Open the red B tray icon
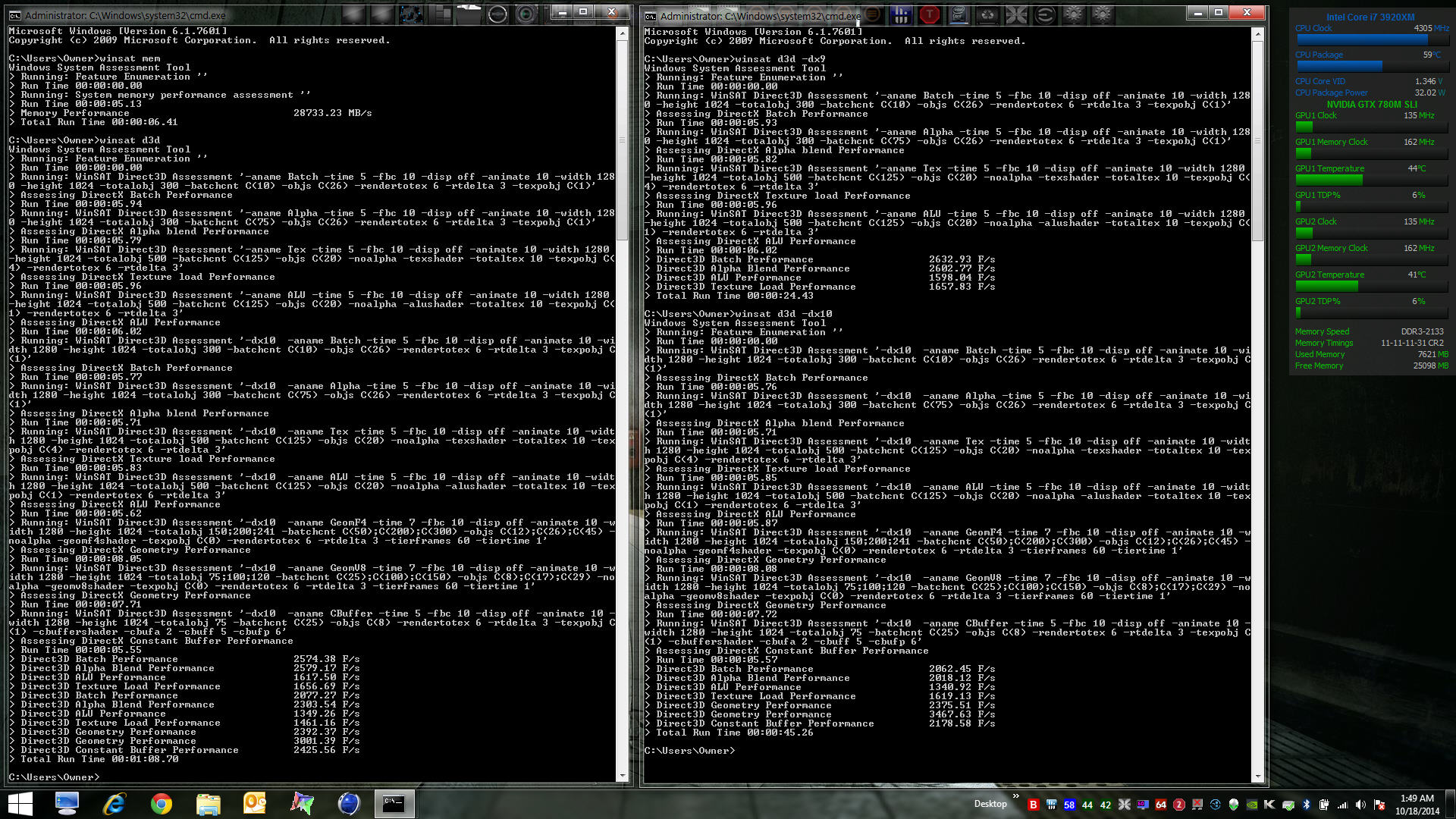The height and width of the screenshot is (819, 1456). (1033, 805)
